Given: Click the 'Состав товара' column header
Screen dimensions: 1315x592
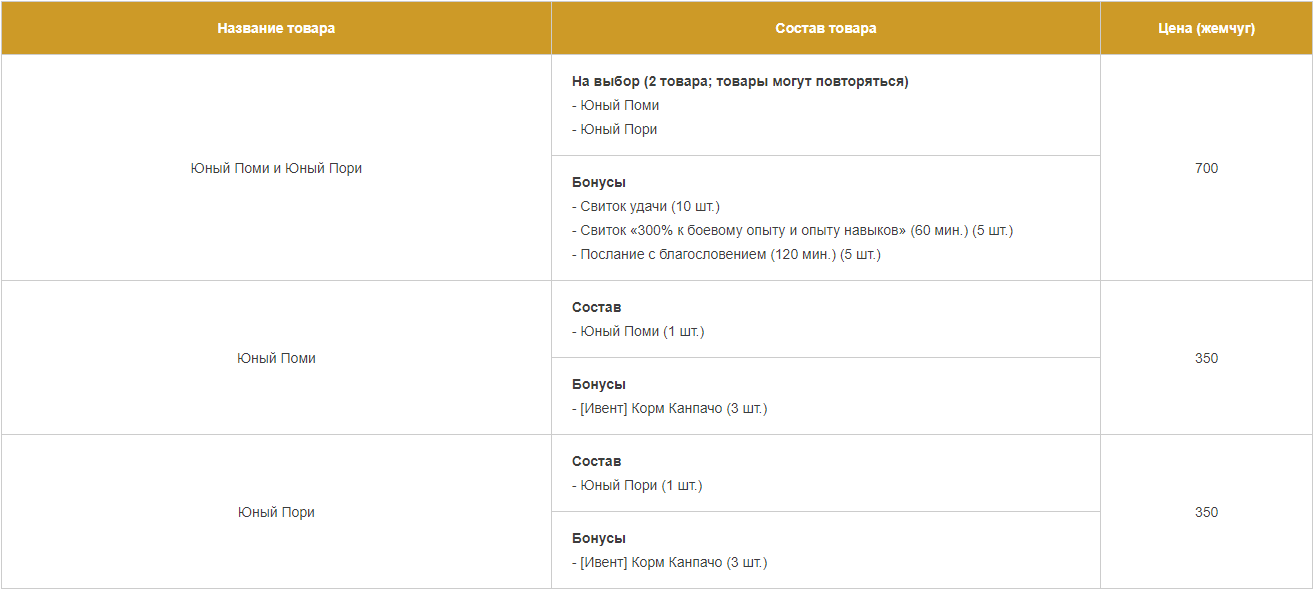Looking at the screenshot, I should [x=826, y=28].
